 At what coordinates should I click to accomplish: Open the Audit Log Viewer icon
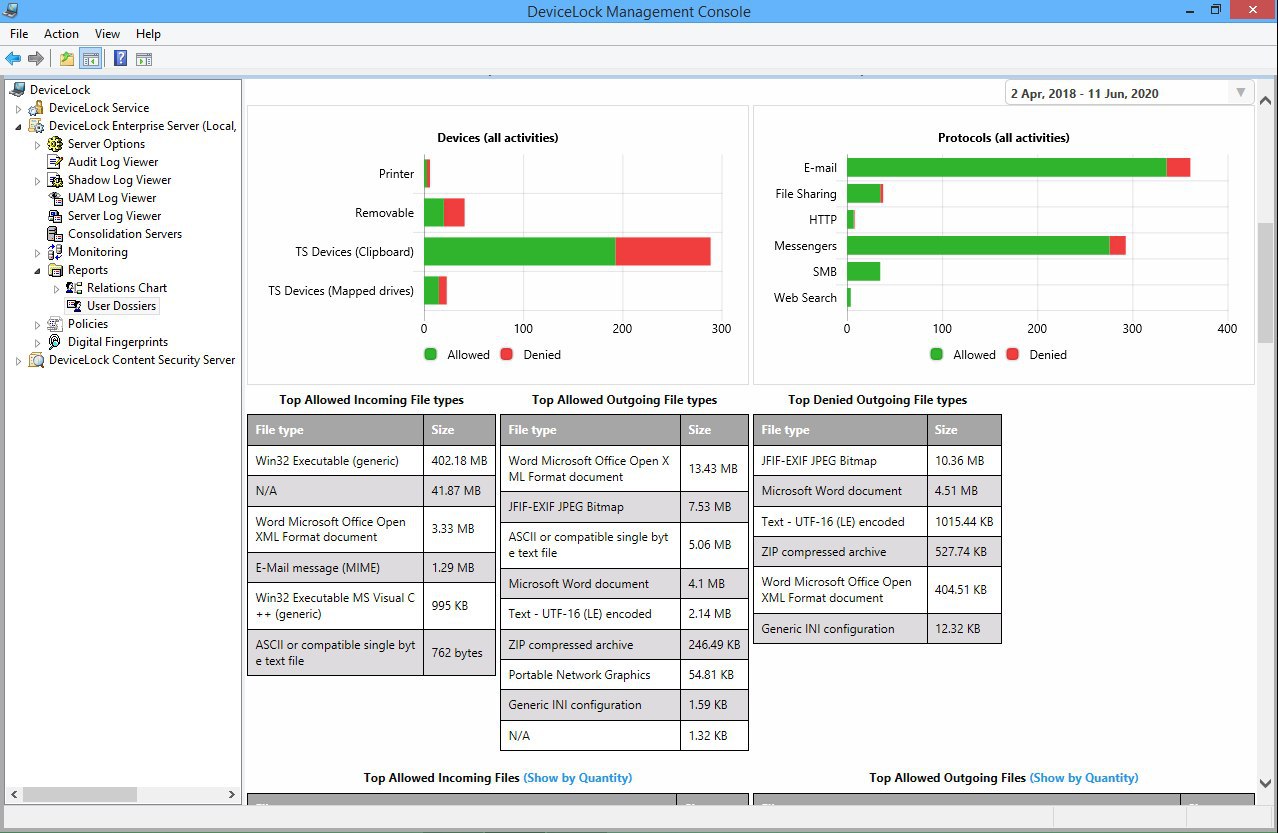click(x=55, y=162)
